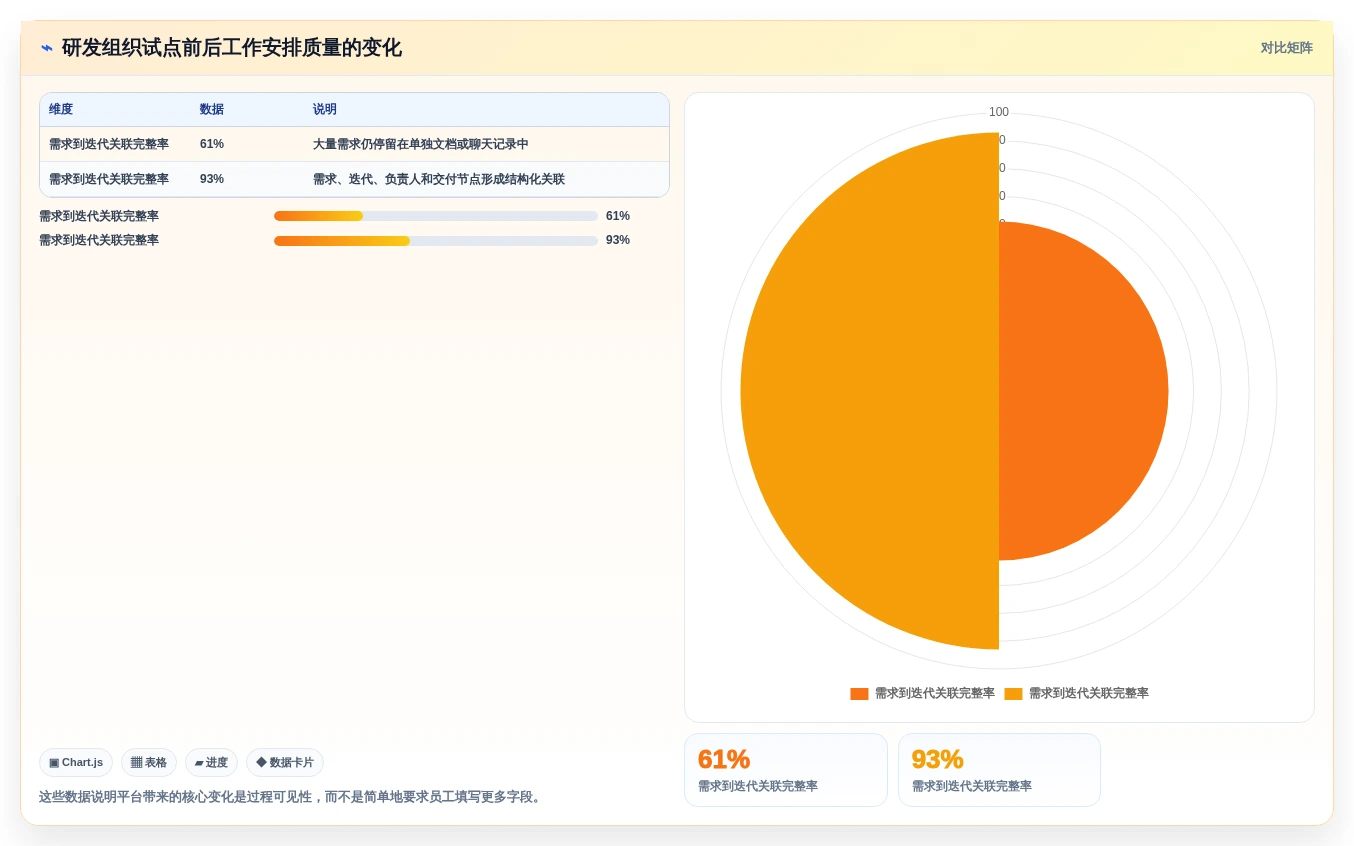The width and height of the screenshot is (1354, 846).
Task: Click the 61% data card
Action: click(786, 770)
